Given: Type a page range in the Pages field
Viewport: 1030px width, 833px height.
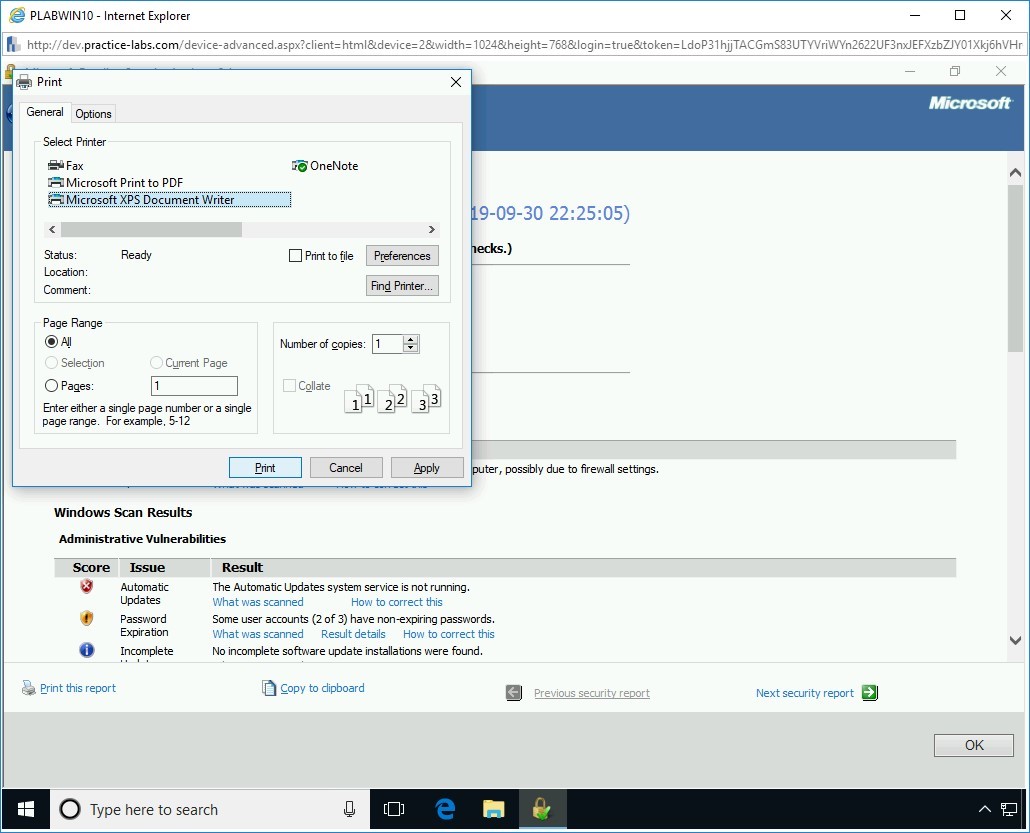Looking at the screenshot, I should coord(194,385).
